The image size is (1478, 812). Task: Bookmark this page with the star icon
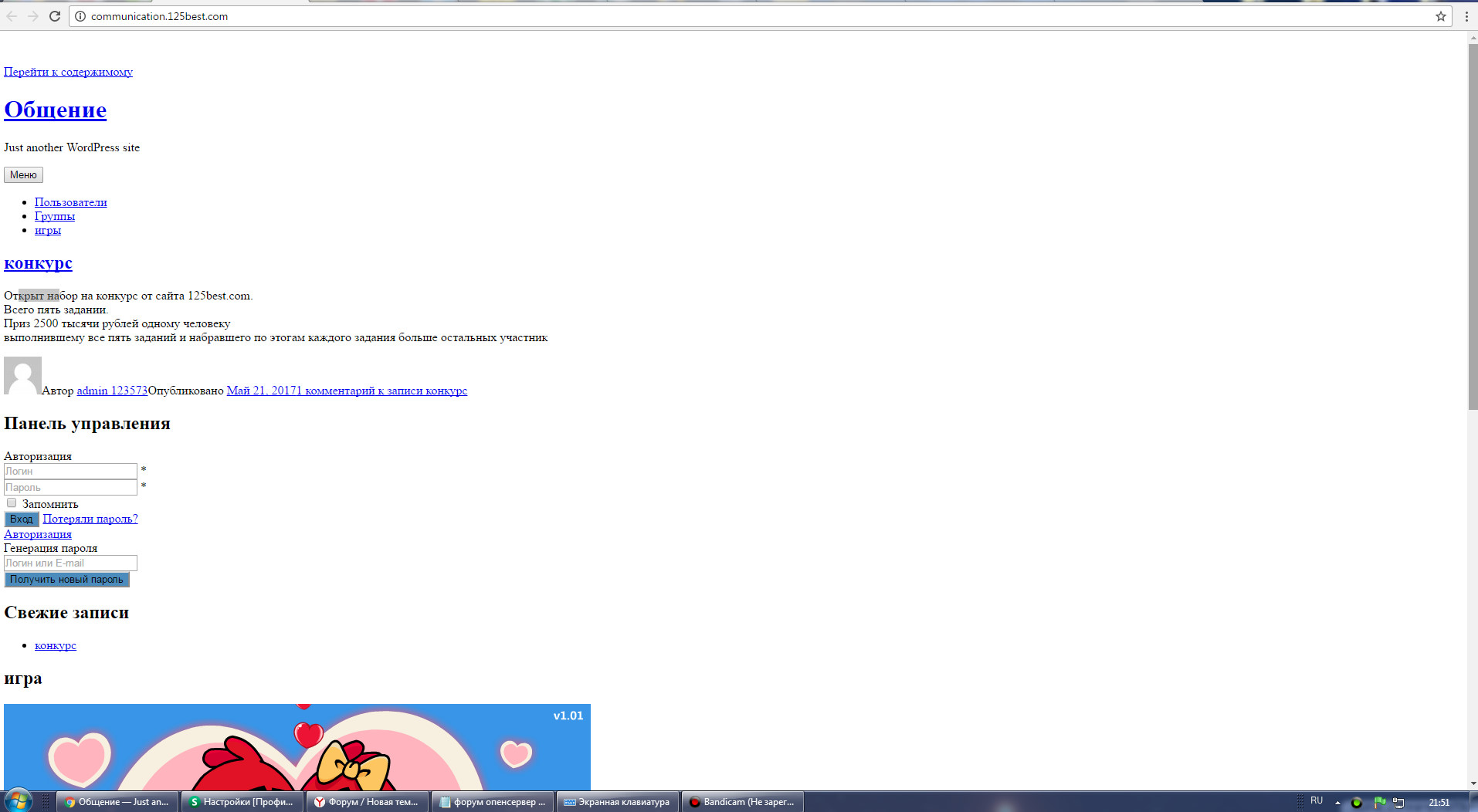point(1440,16)
